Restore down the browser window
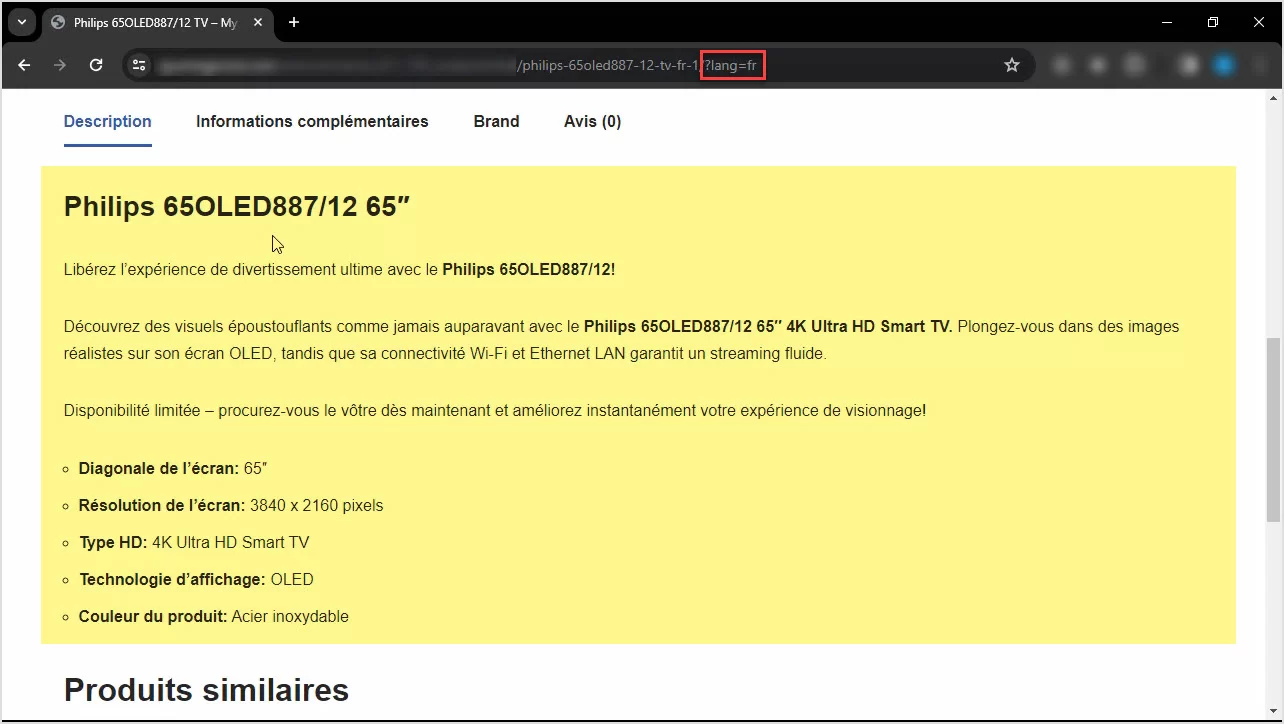The width and height of the screenshot is (1284, 724). click(1212, 22)
